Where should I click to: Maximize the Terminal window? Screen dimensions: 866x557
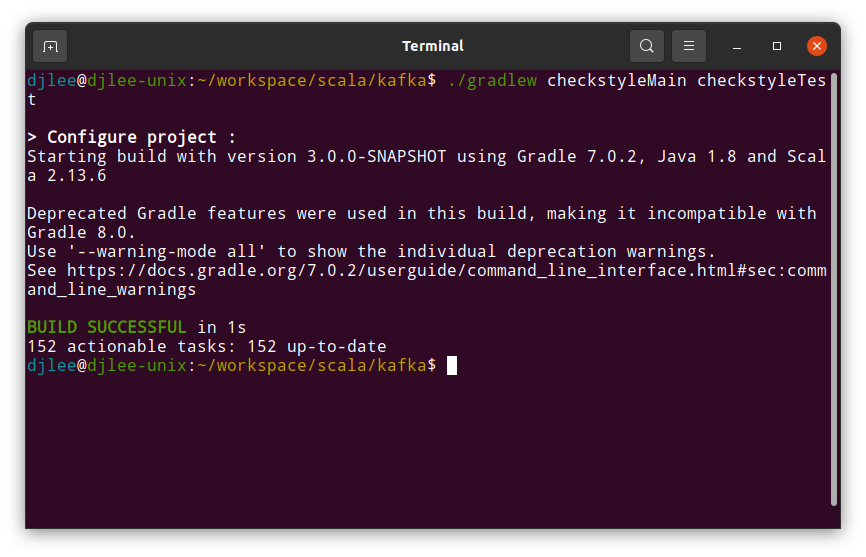click(777, 46)
